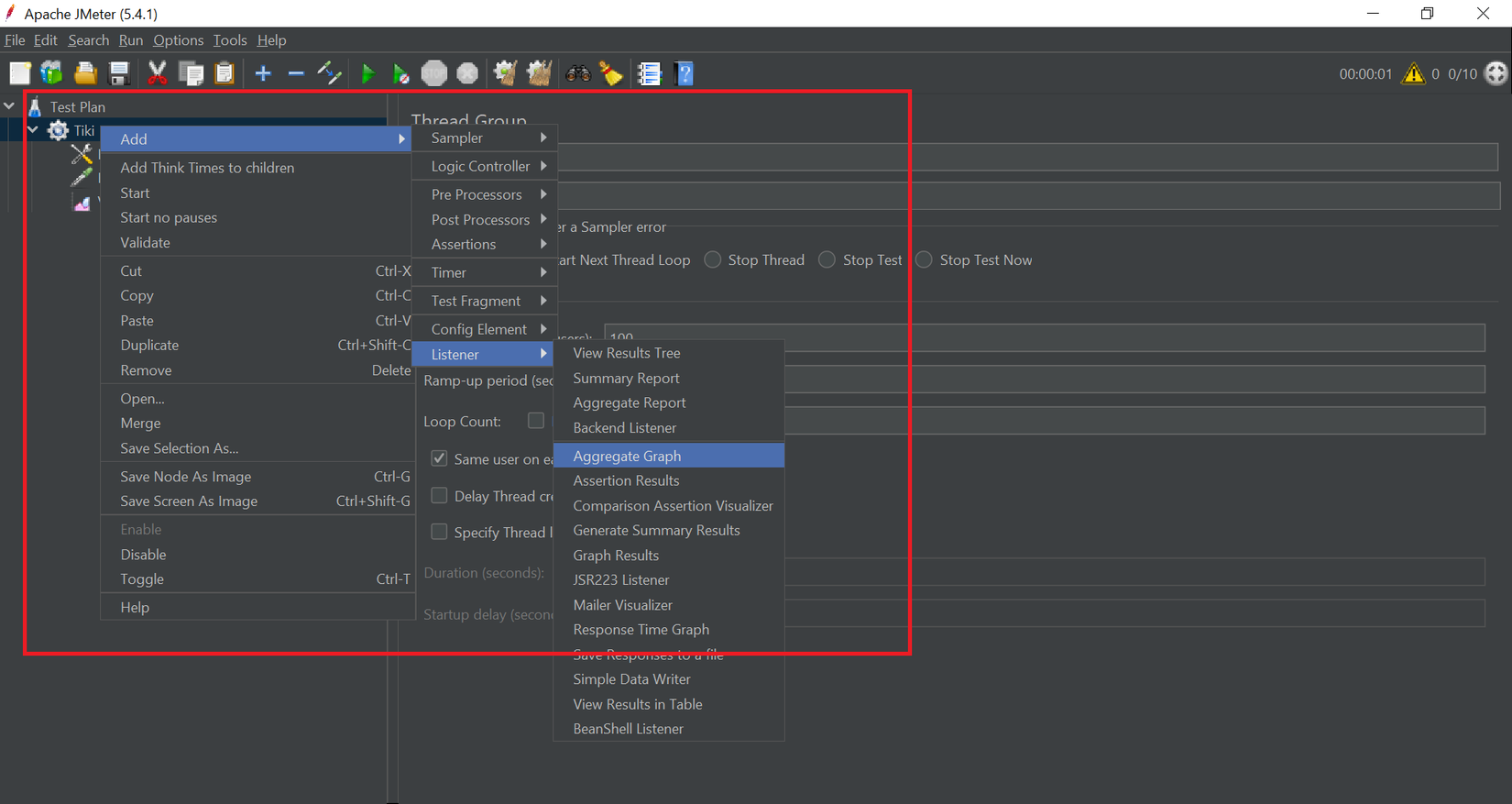Image resolution: width=1512 pixels, height=804 pixels.
Task: Expand the Sampler submenu
Action: [484, 138]
